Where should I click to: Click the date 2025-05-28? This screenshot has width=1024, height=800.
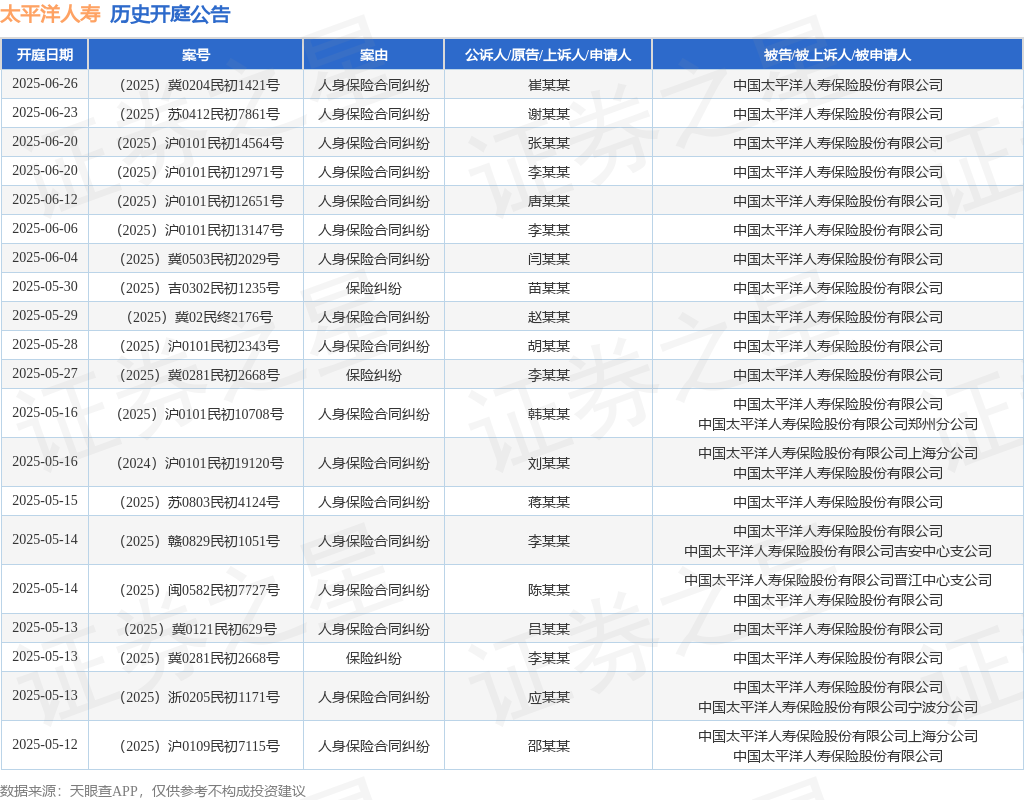[44, 345]
